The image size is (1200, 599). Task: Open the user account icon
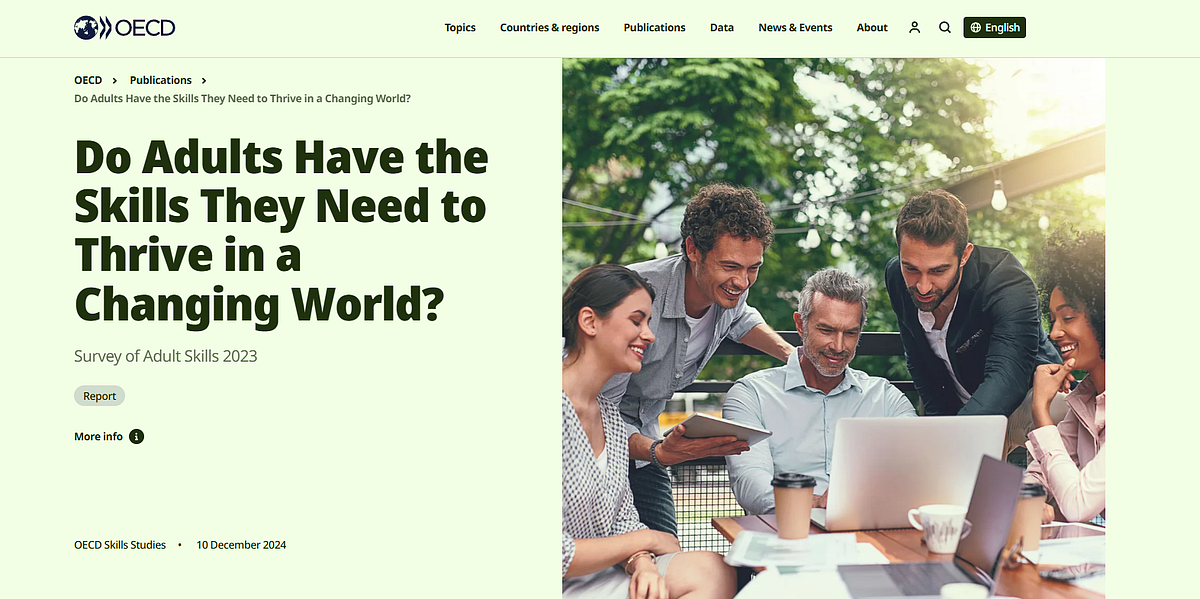pos(914,28)
